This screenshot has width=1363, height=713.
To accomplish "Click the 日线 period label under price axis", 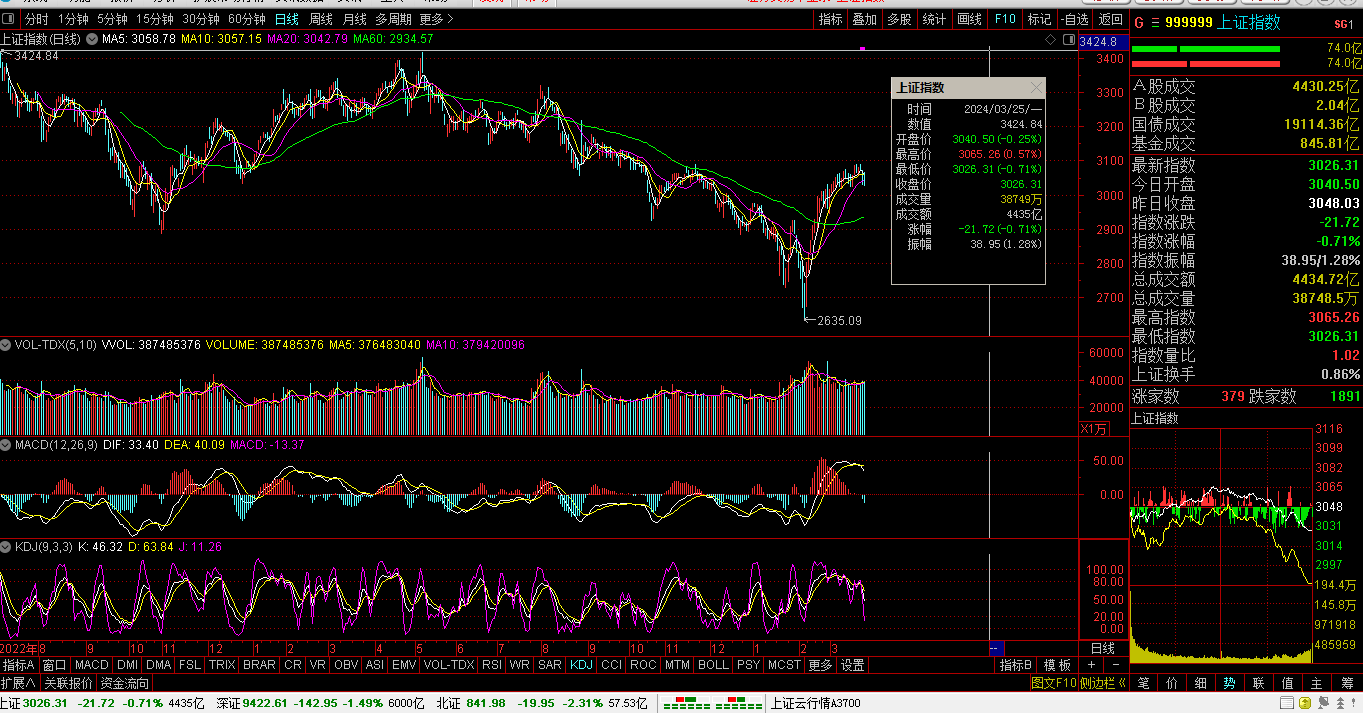I will (1102, 648).
